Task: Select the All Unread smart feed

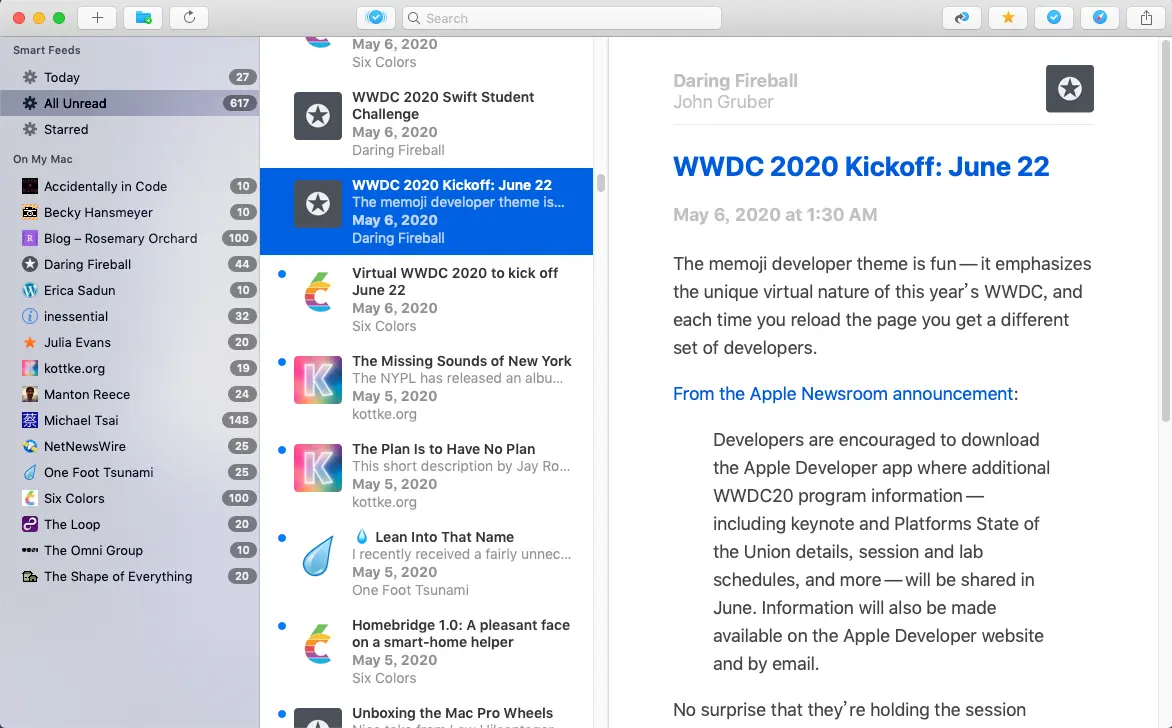Action: point(130,103)
